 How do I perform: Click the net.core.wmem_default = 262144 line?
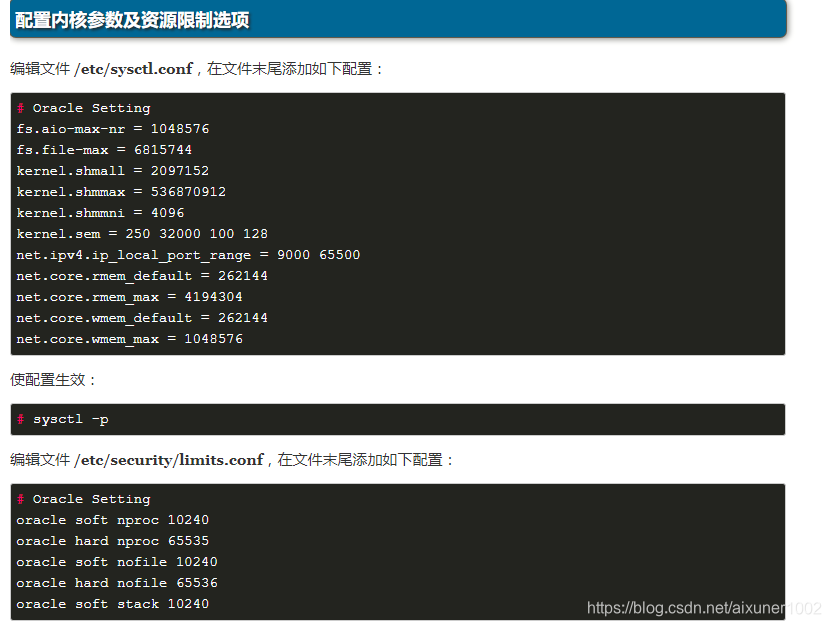142,318
